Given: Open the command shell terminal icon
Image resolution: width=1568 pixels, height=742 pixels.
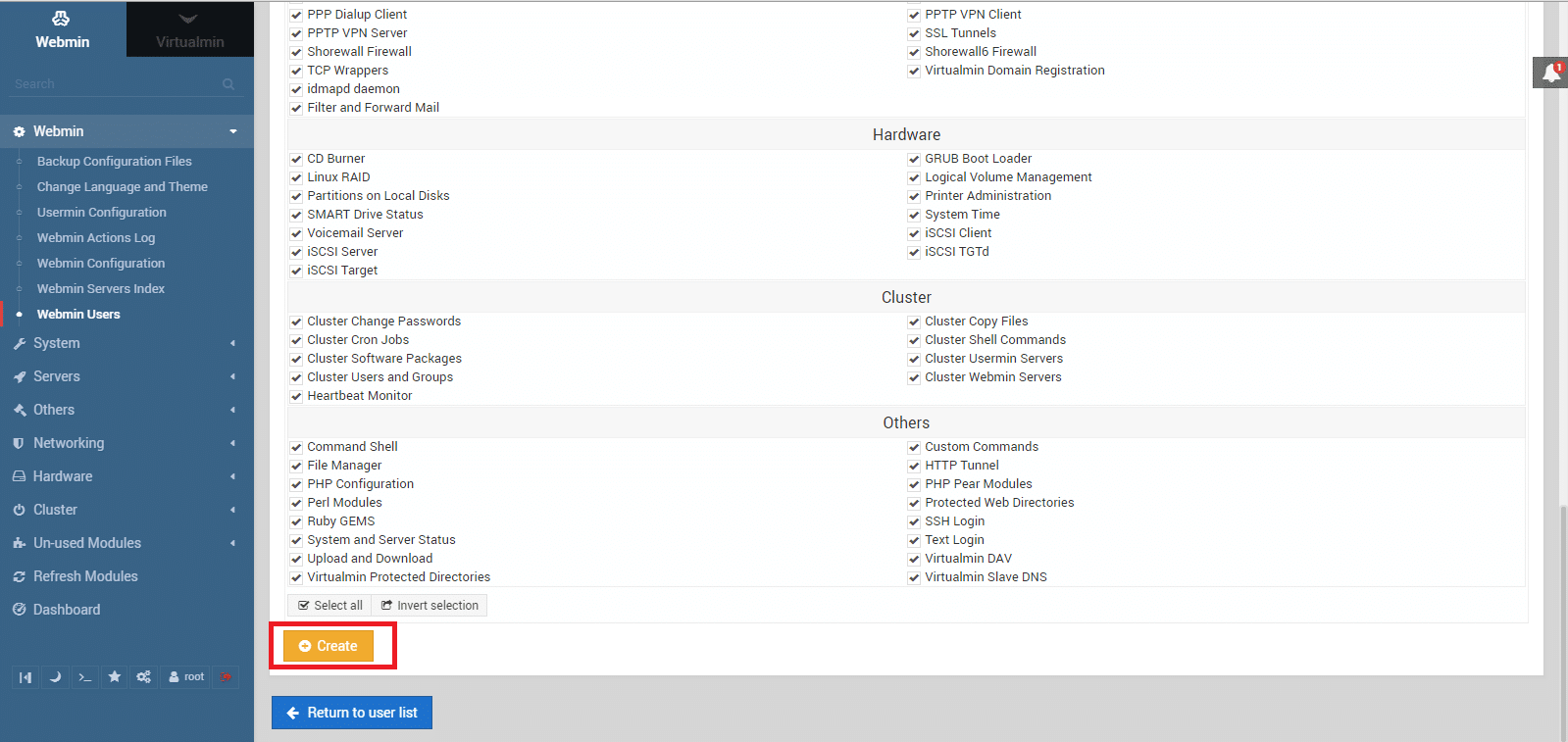Looking at the screenshot, I should (85, 677).
